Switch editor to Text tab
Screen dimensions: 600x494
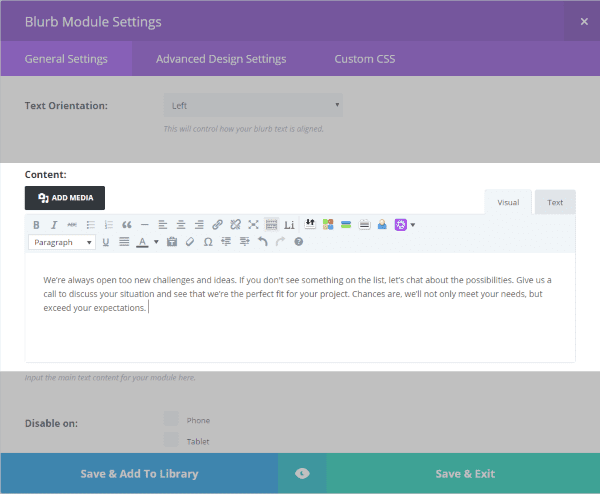555,202
